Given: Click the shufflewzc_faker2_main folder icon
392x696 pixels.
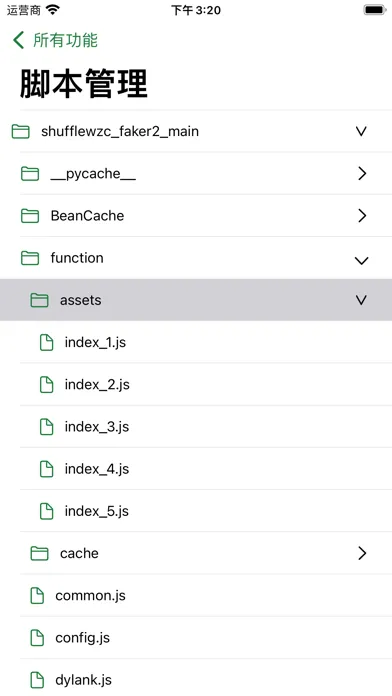Looking at the screenshot, I should [20, 131].
